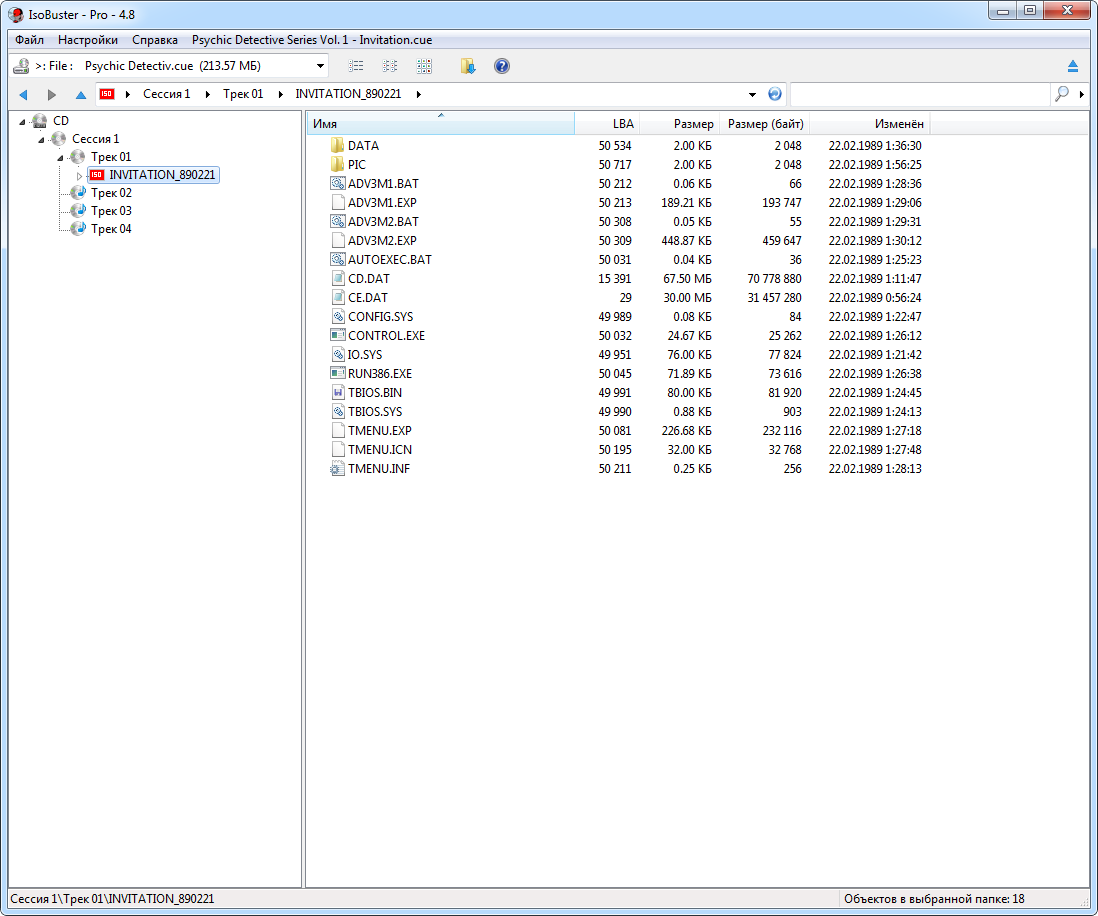Image resolution: width=1098 pixels, height=916 pixels.
Task: Open the Psychic Detective Series cue menu
Action: [312, 40]
